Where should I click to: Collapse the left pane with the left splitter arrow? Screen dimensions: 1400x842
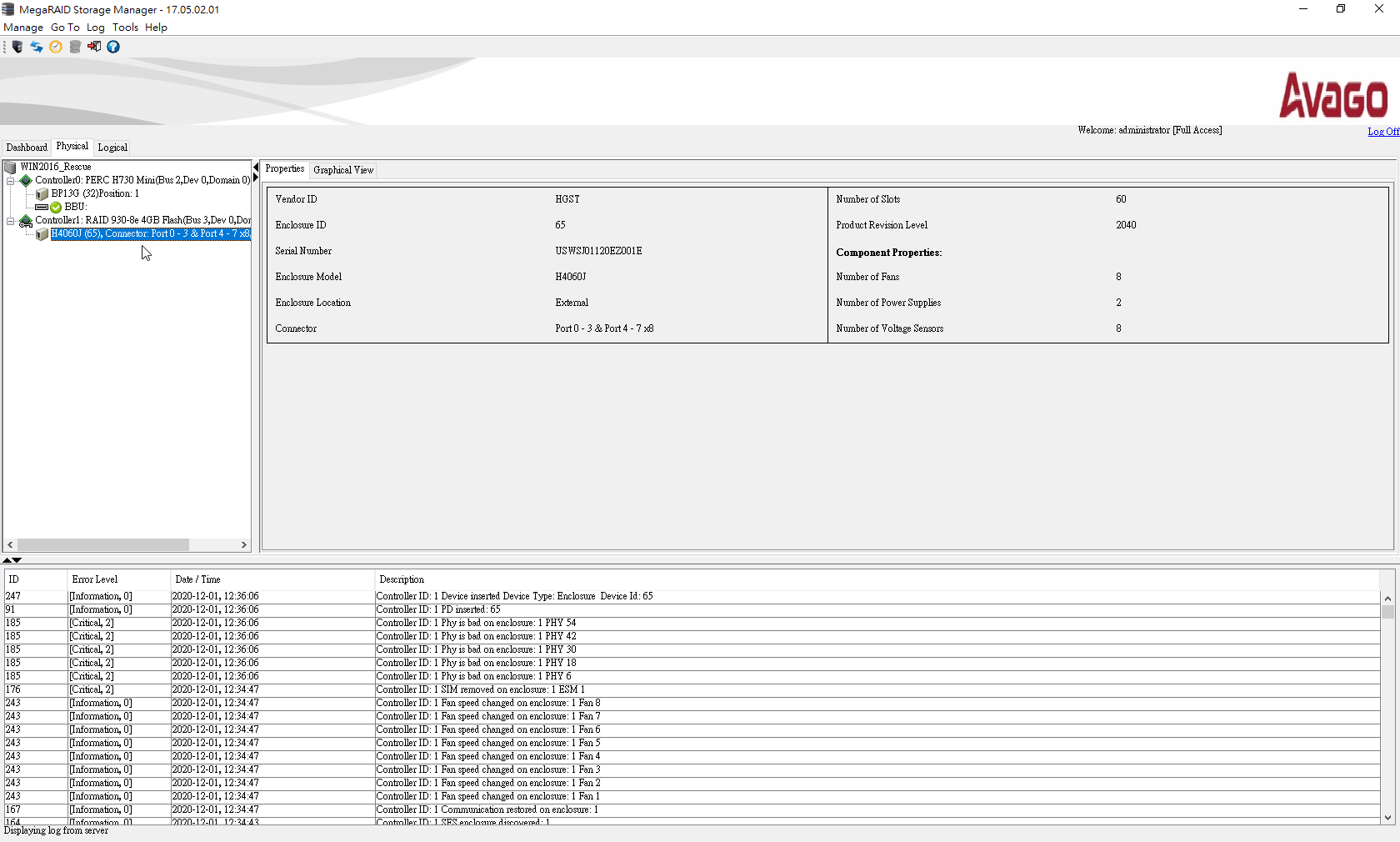(x=256, y=168)
